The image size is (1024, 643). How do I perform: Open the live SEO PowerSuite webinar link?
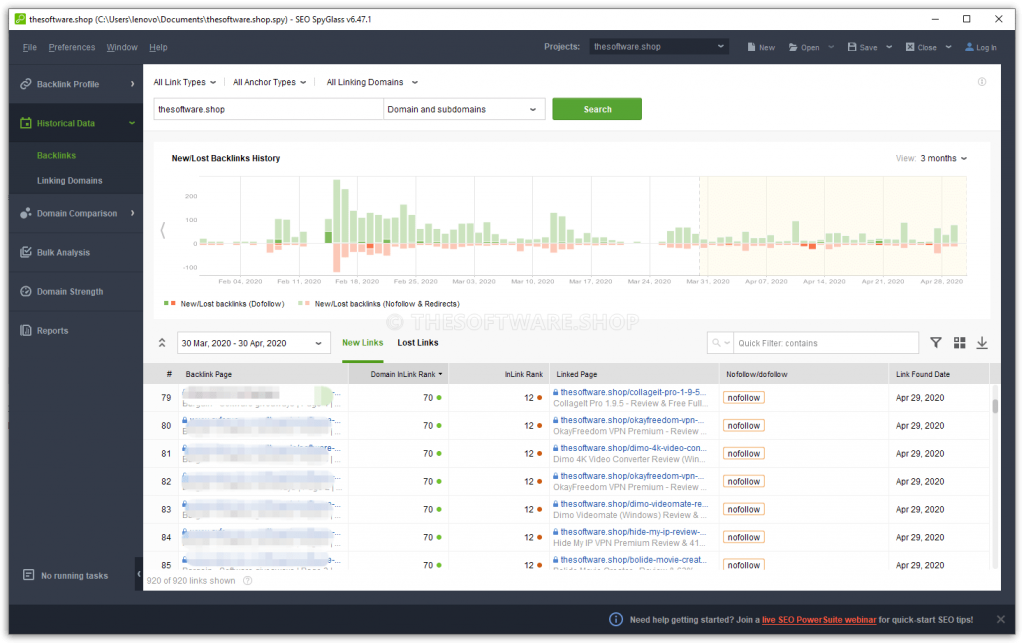pyautogui.click(x=819, y=619)
